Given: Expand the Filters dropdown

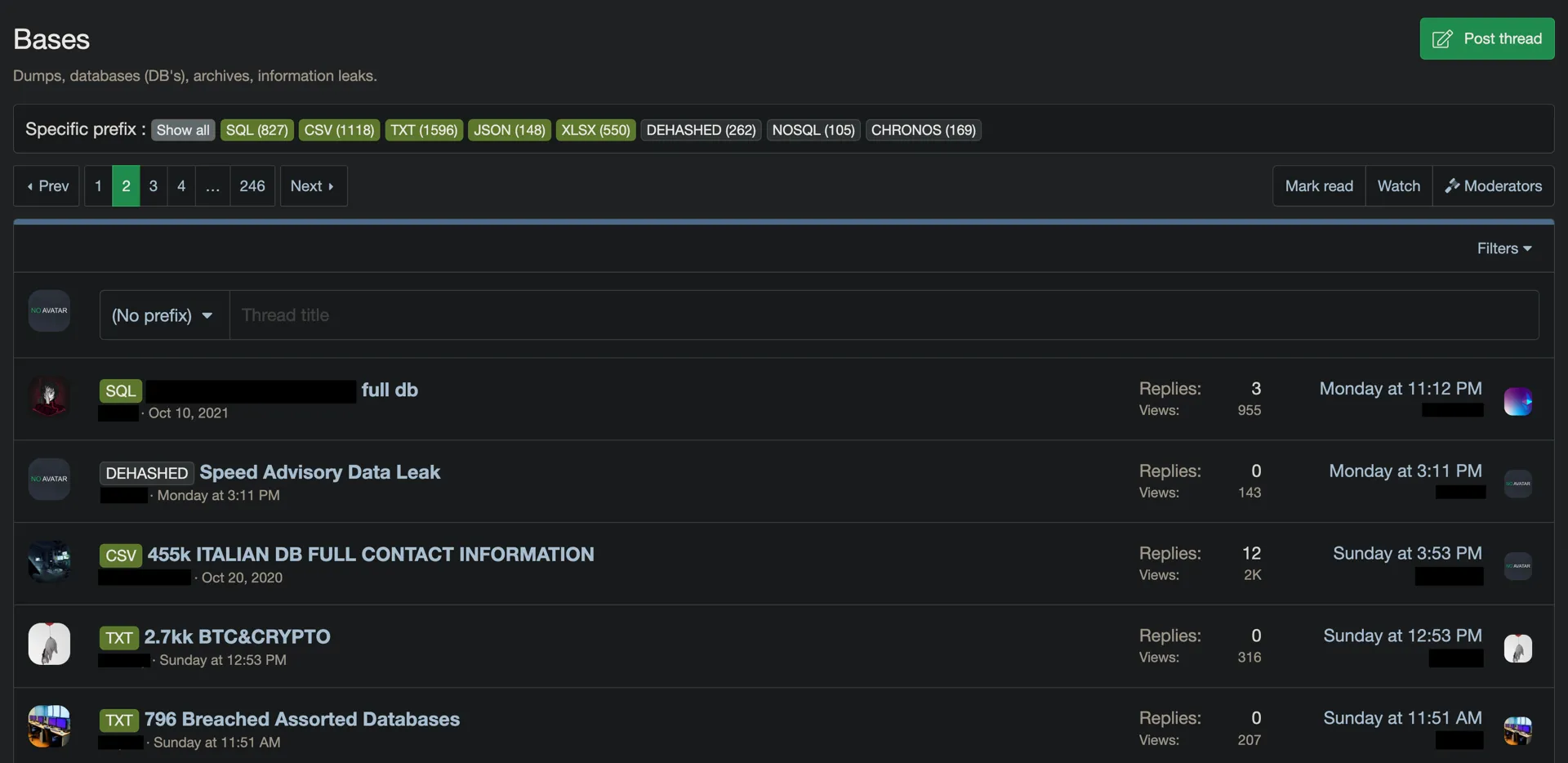Looking at the screenshot, I should pos(1503,248).
